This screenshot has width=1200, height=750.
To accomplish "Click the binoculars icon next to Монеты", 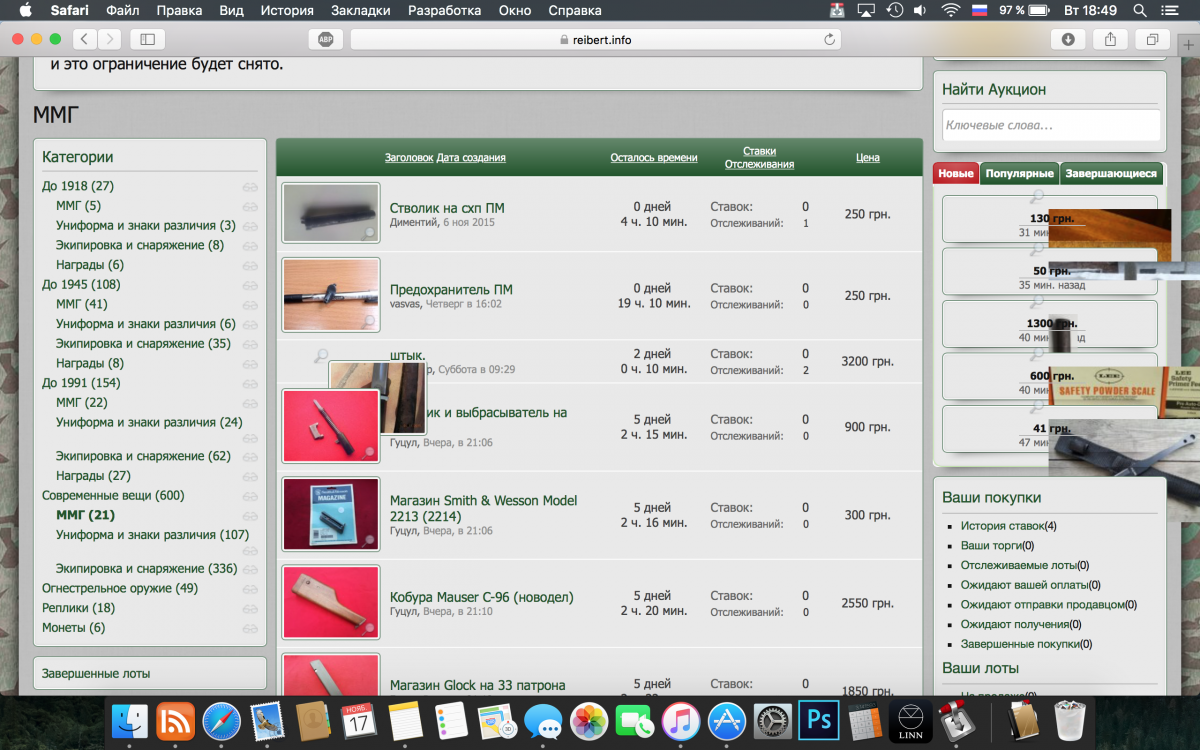I will pyautogui.click(x=250, y=628).
